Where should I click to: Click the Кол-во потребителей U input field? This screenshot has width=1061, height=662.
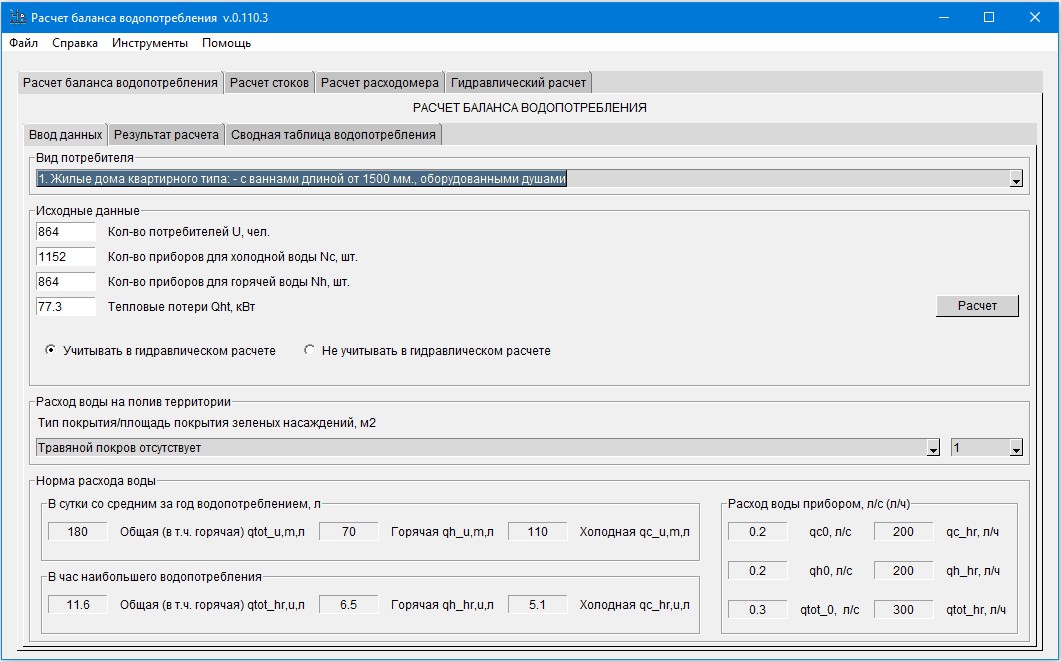click(66, 231)
